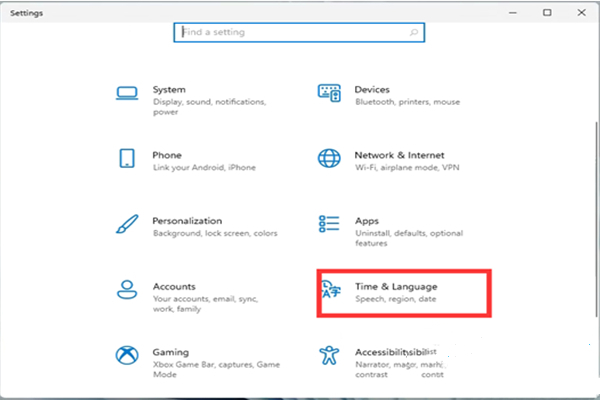Open the Network & Internet globe icon
This screenshot has width=600, height=400.
(x=329, y=158)
